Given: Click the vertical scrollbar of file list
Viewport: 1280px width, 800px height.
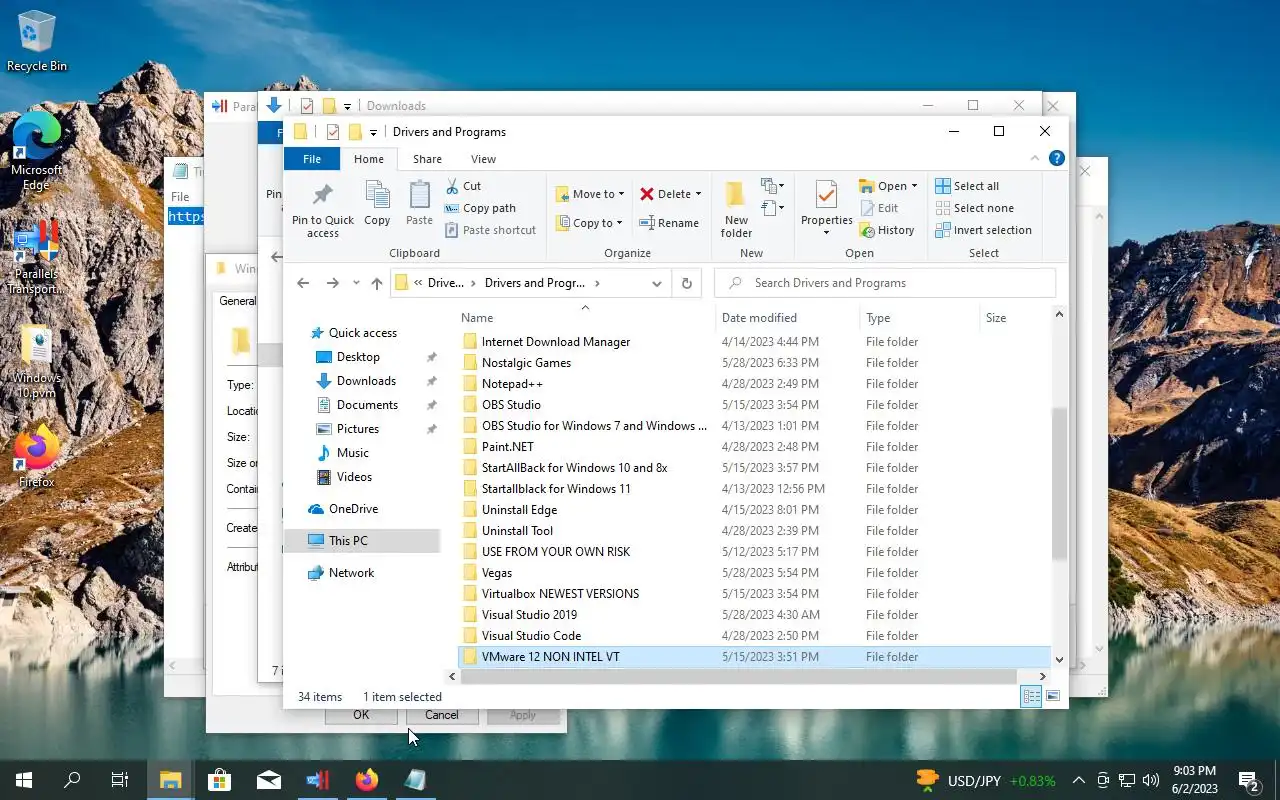Looking at the screenshot, I should pyautogui.click(x=1059, y=485).
